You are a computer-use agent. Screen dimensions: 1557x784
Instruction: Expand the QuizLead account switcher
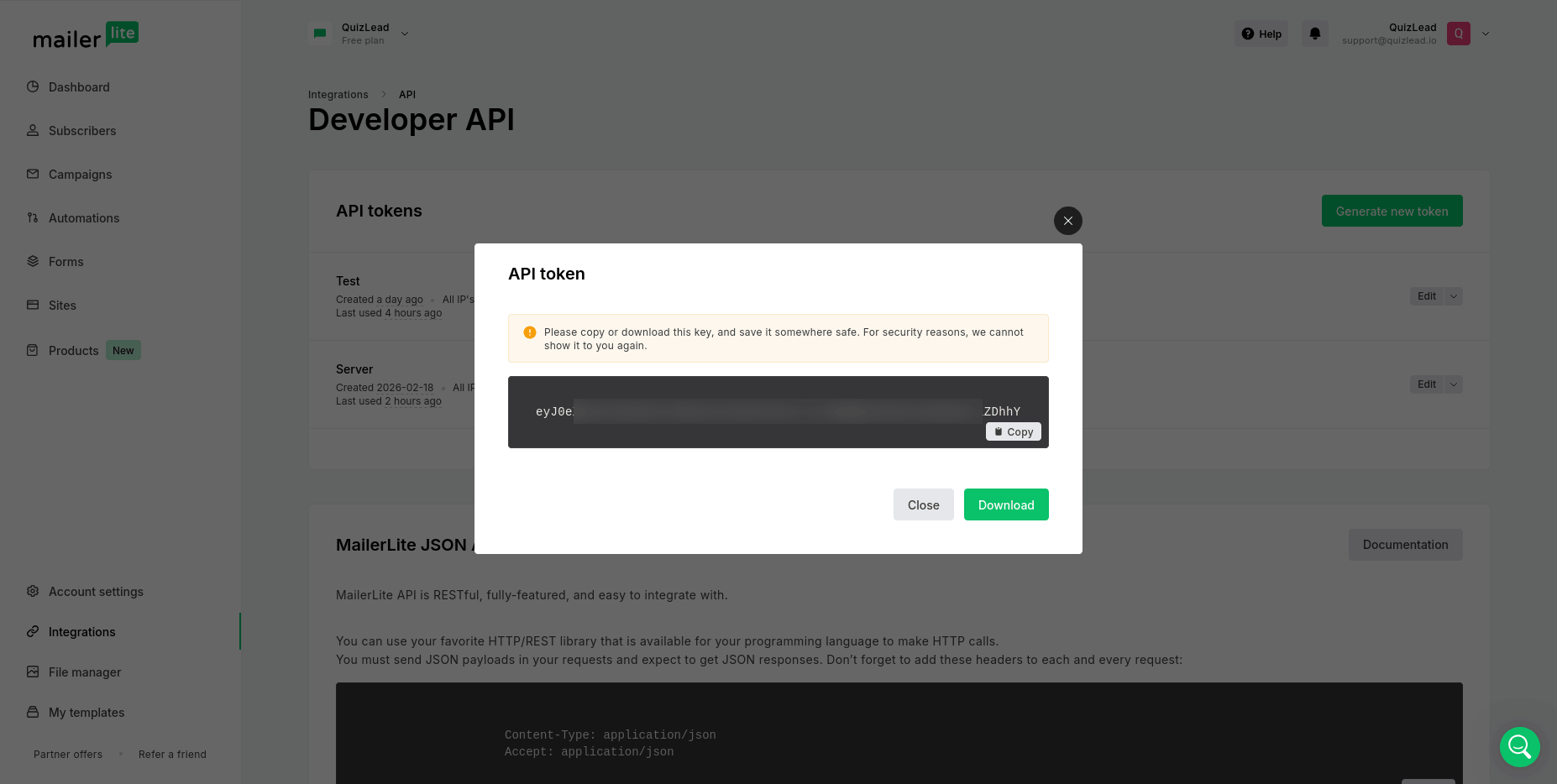click(x=405, y=34)
